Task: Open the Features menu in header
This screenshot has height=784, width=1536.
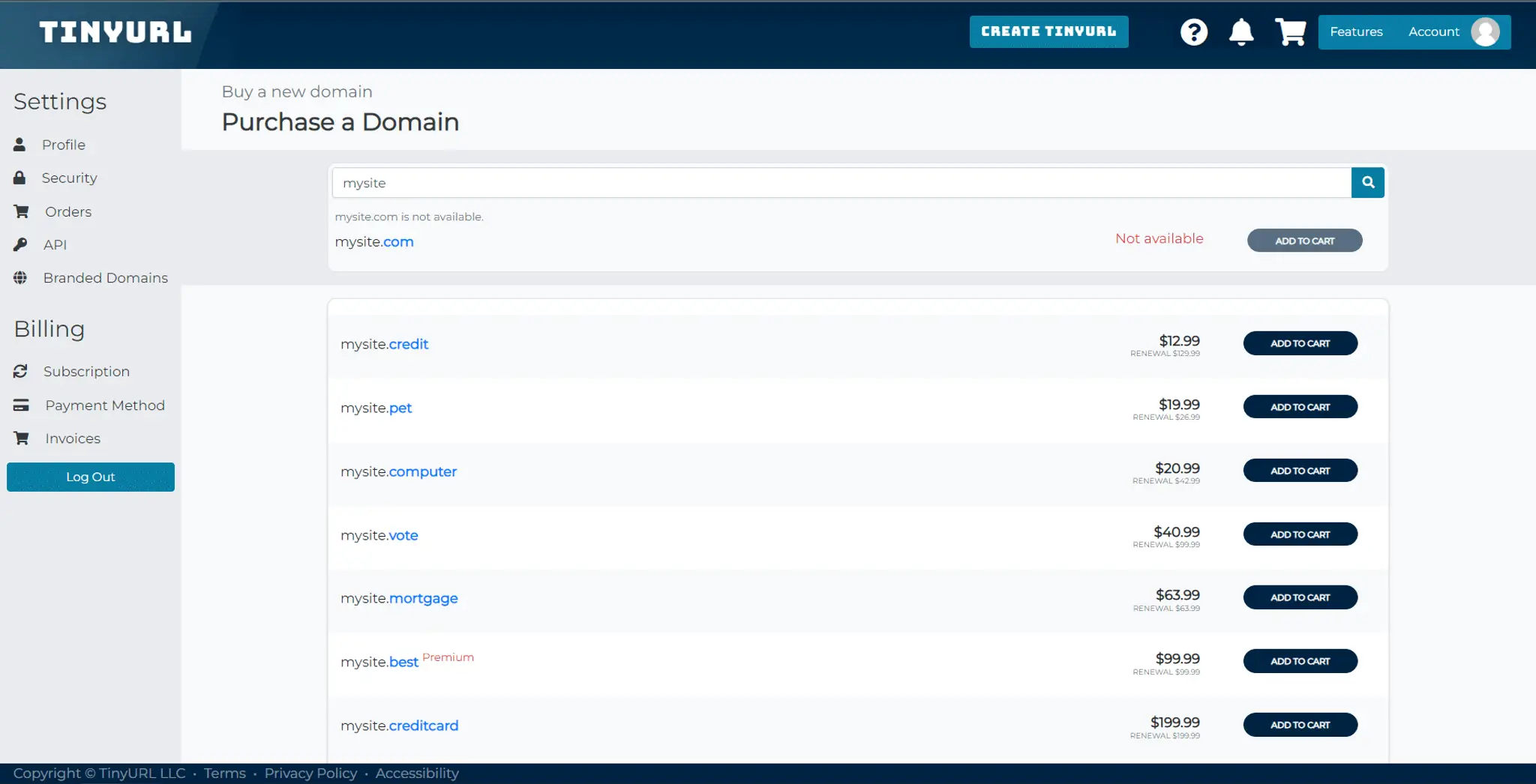Action: 1356,32
